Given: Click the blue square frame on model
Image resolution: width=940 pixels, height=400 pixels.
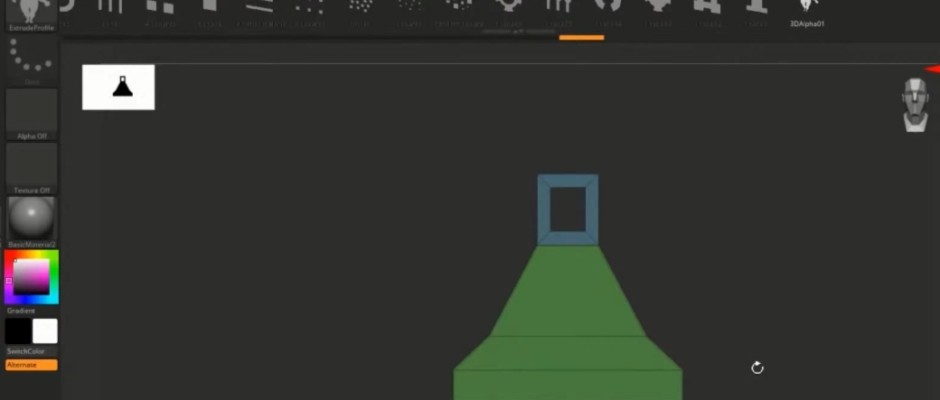Looking at the screenshot, I should pyautogui.click(x=568, y=181).
